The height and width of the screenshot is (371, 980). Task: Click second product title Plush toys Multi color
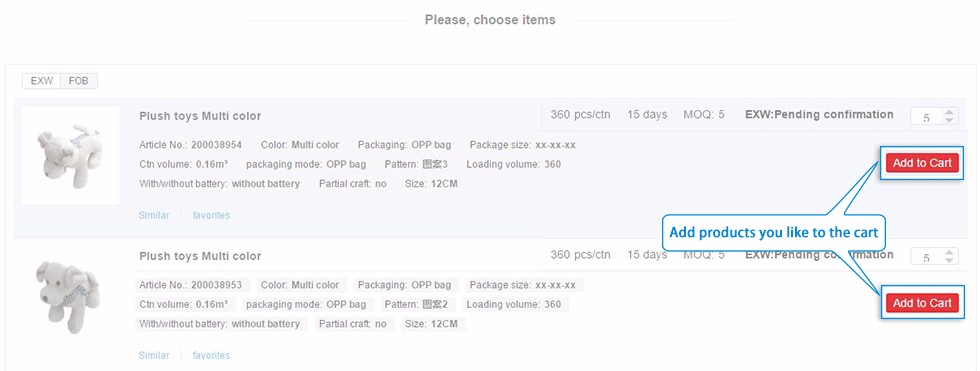[200, 255]
